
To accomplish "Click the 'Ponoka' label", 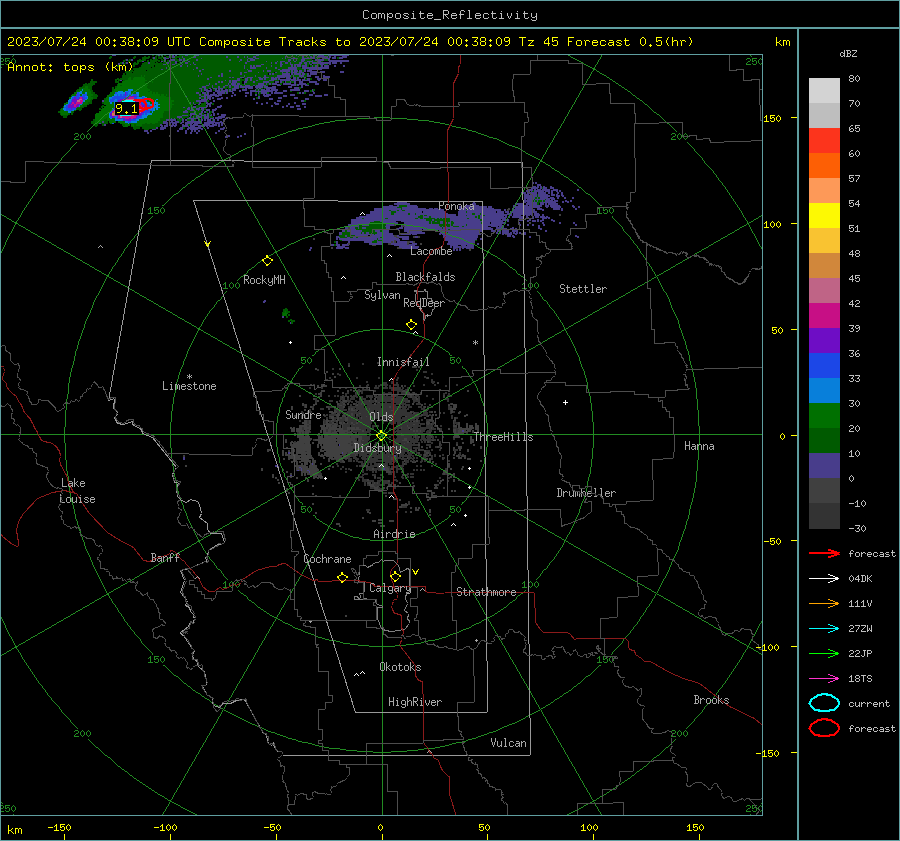I will tap(456, 206).
